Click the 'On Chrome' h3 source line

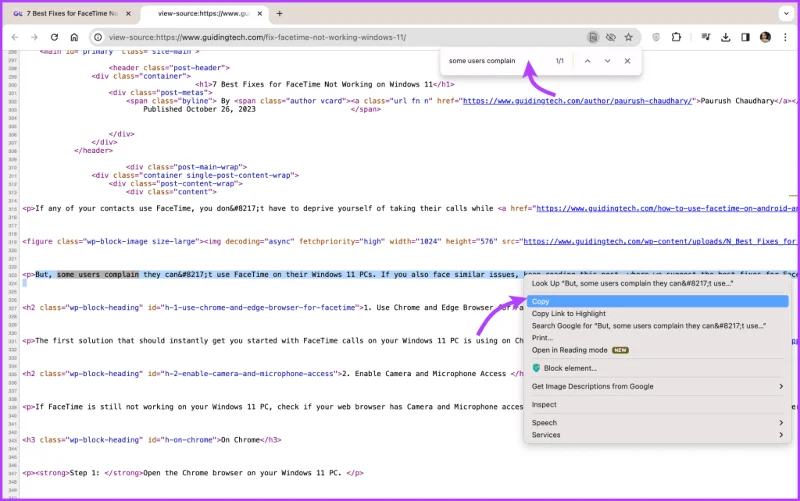152,440
